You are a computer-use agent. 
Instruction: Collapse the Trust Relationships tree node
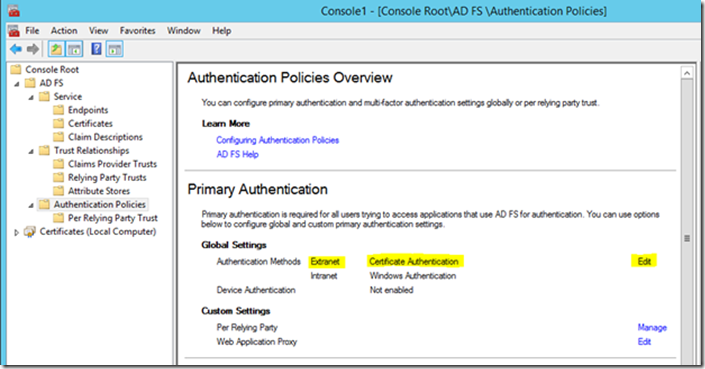(31, 151)
